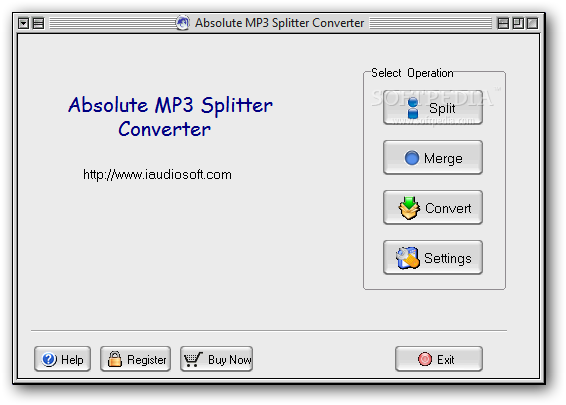The width and height of the screenshot is (566, 405).
Task: Close the window via rightmost title button
Action: point(532,23)
